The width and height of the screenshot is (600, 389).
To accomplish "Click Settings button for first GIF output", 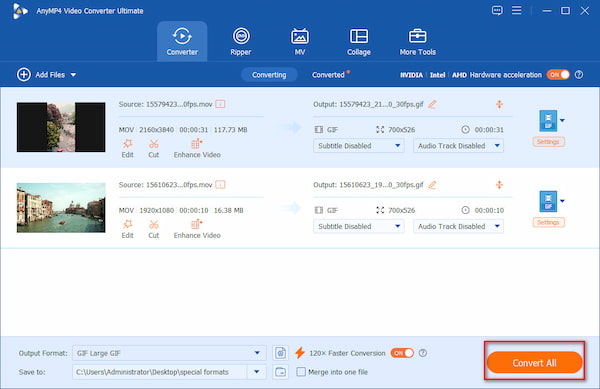I will [548, 142].
